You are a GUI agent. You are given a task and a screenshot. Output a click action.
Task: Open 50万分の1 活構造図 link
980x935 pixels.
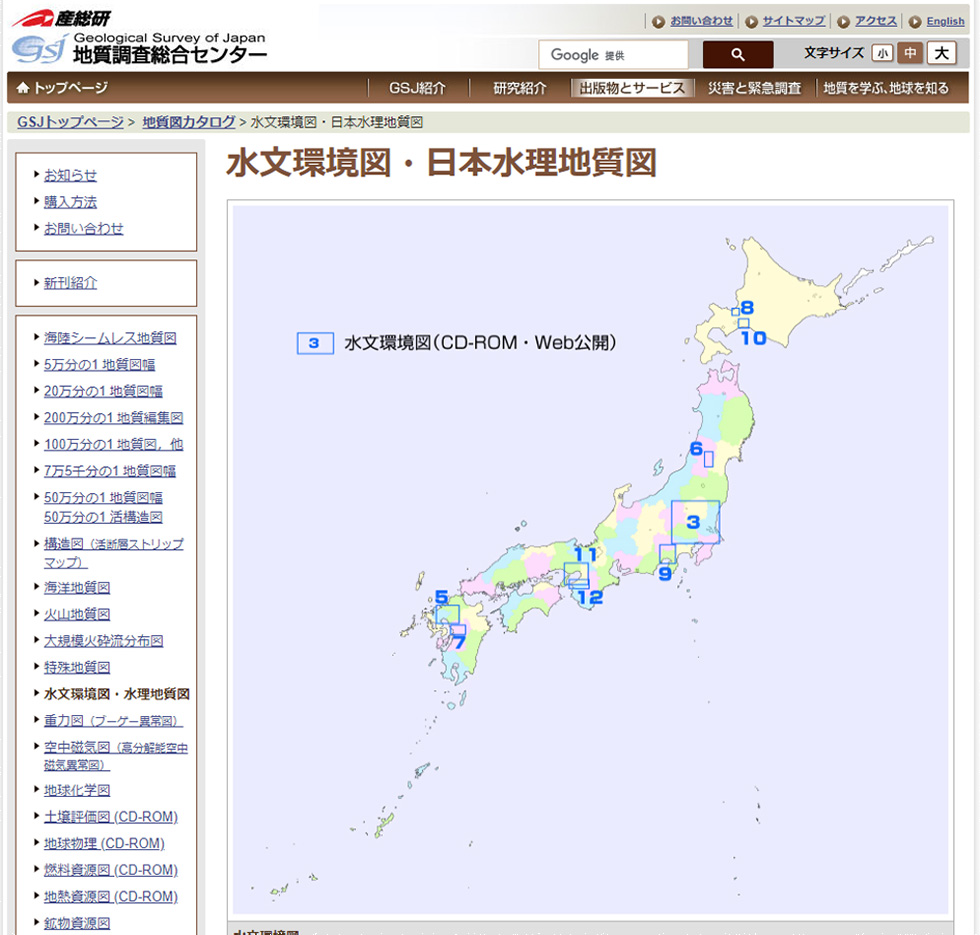103,517
